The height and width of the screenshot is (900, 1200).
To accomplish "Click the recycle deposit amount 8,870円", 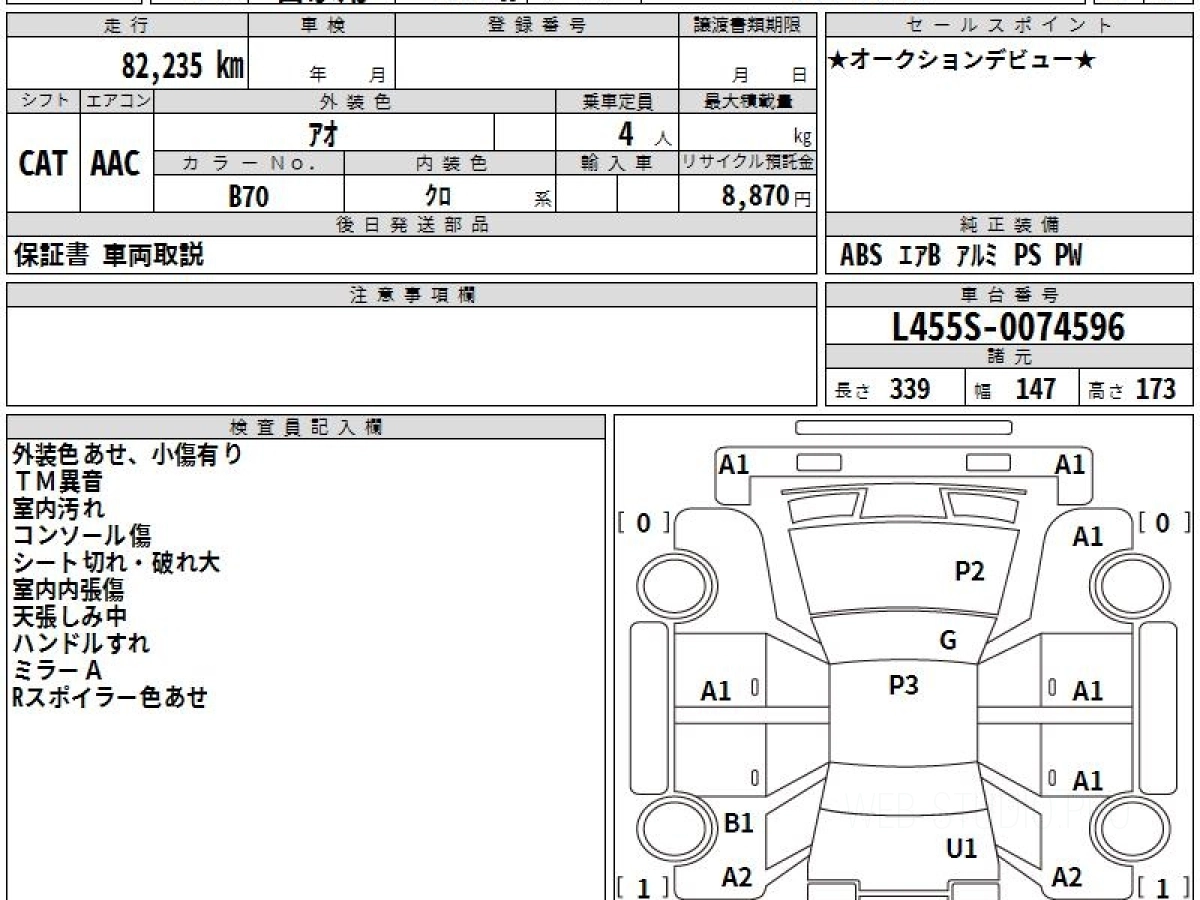I will coord(767,195).
